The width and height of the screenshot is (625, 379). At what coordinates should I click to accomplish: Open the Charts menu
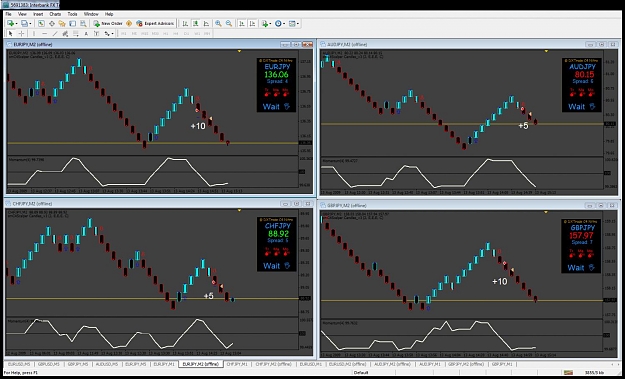pyautogui.click(x=55, y=14)
